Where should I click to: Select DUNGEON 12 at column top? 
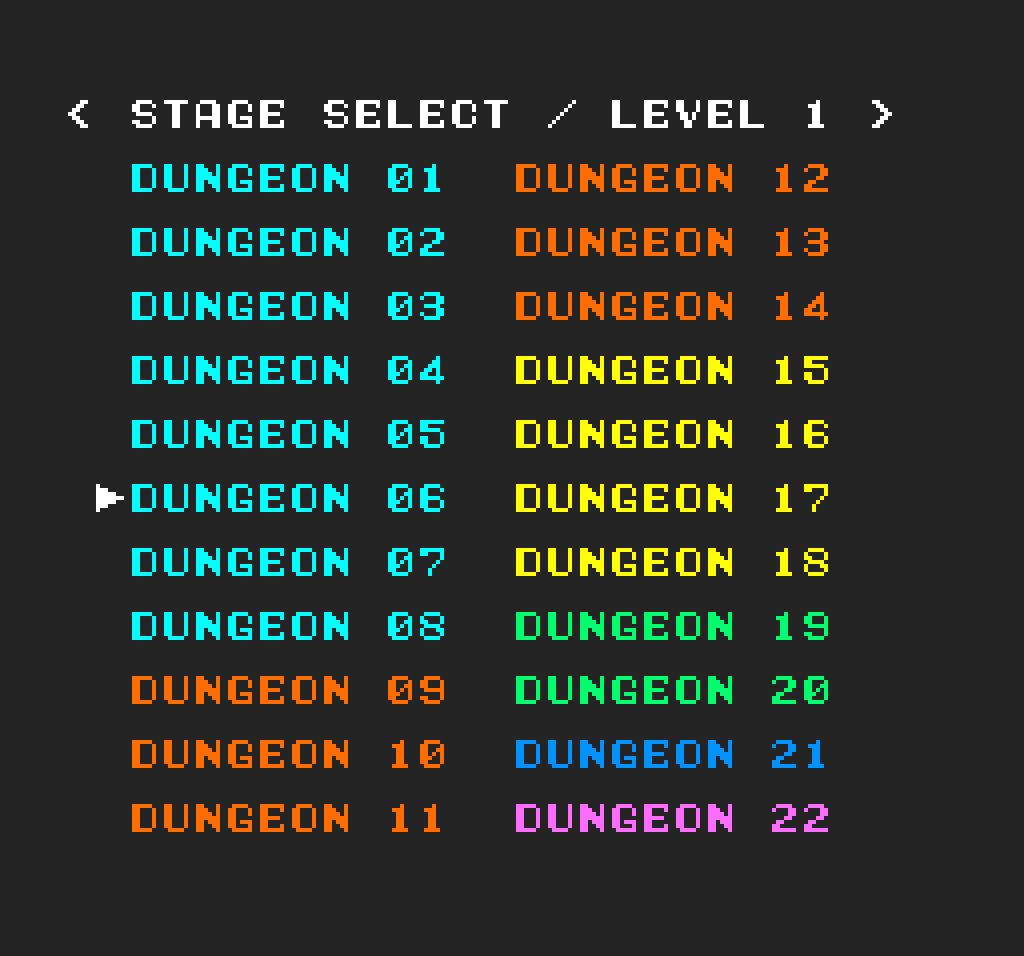click(672, 178)
